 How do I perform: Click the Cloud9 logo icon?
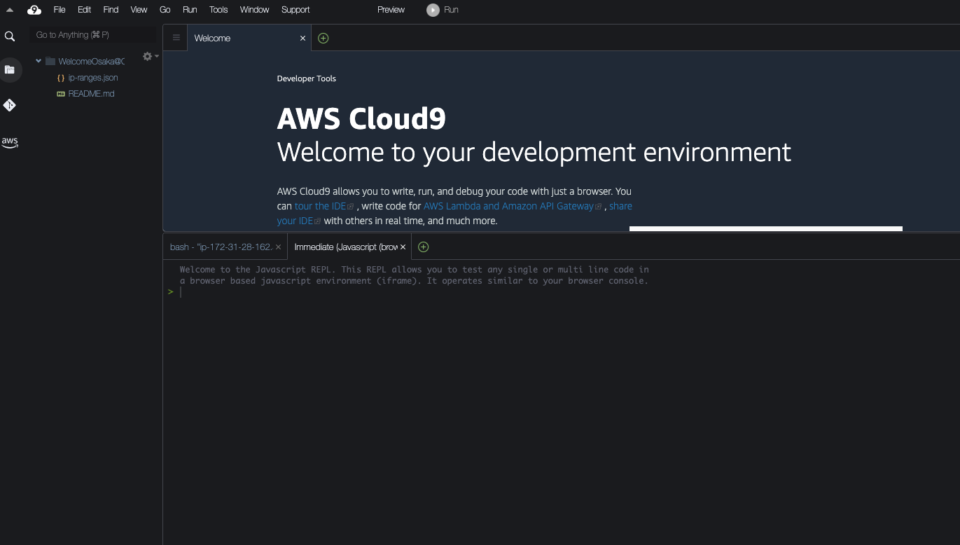(34, 10)
